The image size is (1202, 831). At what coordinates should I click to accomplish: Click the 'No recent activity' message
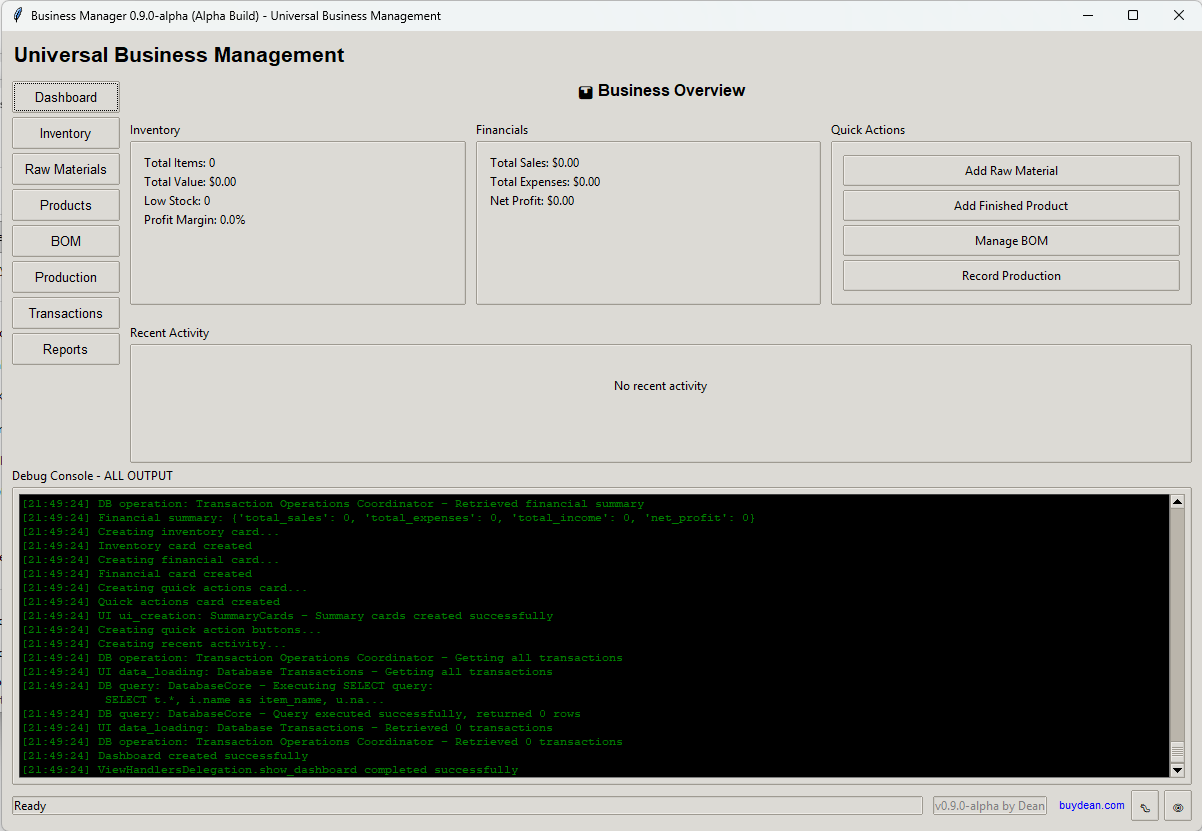660,386
